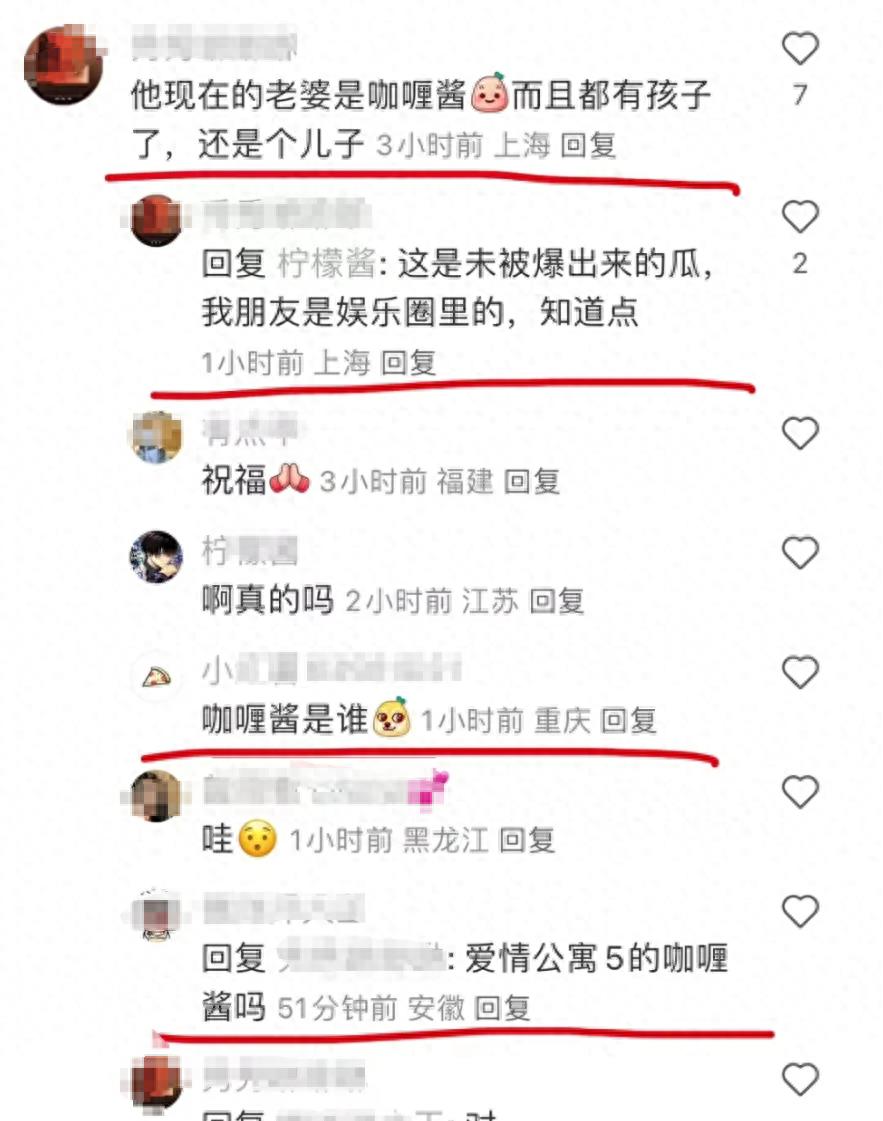This screenshot has width=883, height=1121.
Task: Reply to the 安徽 comment from 51分钟前
Action: pyautogui.click(x=502, y=1008)
